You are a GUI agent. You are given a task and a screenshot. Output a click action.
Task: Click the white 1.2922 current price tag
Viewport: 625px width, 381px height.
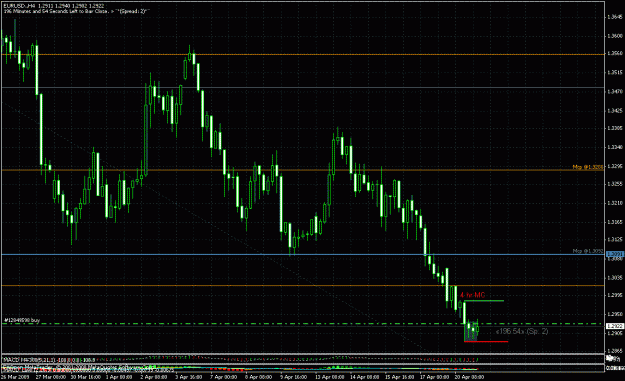pyautogui.click(x=615, y=326)
